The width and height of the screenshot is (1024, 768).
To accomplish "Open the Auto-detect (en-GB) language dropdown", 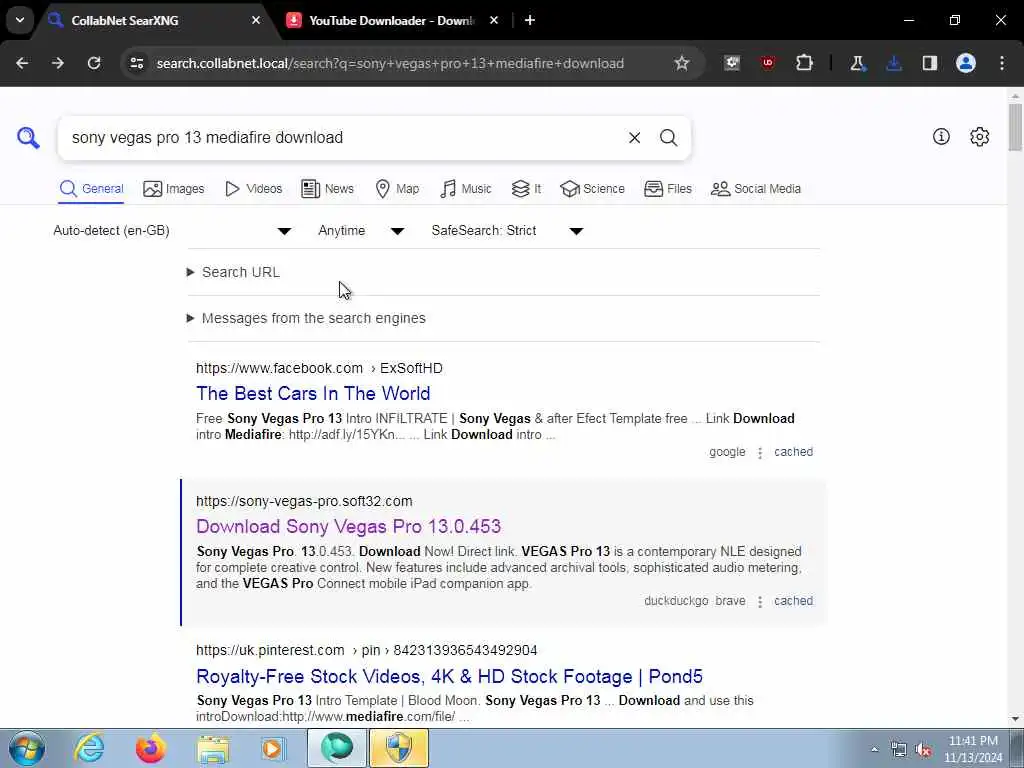I will point(172,231).
